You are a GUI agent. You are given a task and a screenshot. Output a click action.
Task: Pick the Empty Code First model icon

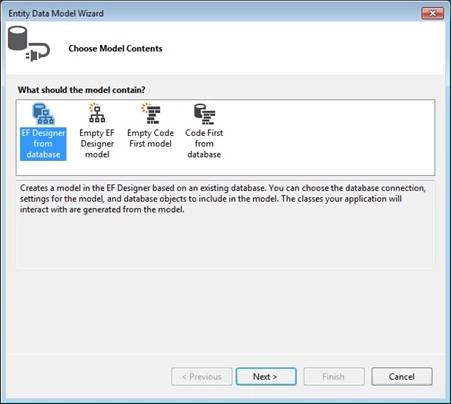tap(151, 113)
